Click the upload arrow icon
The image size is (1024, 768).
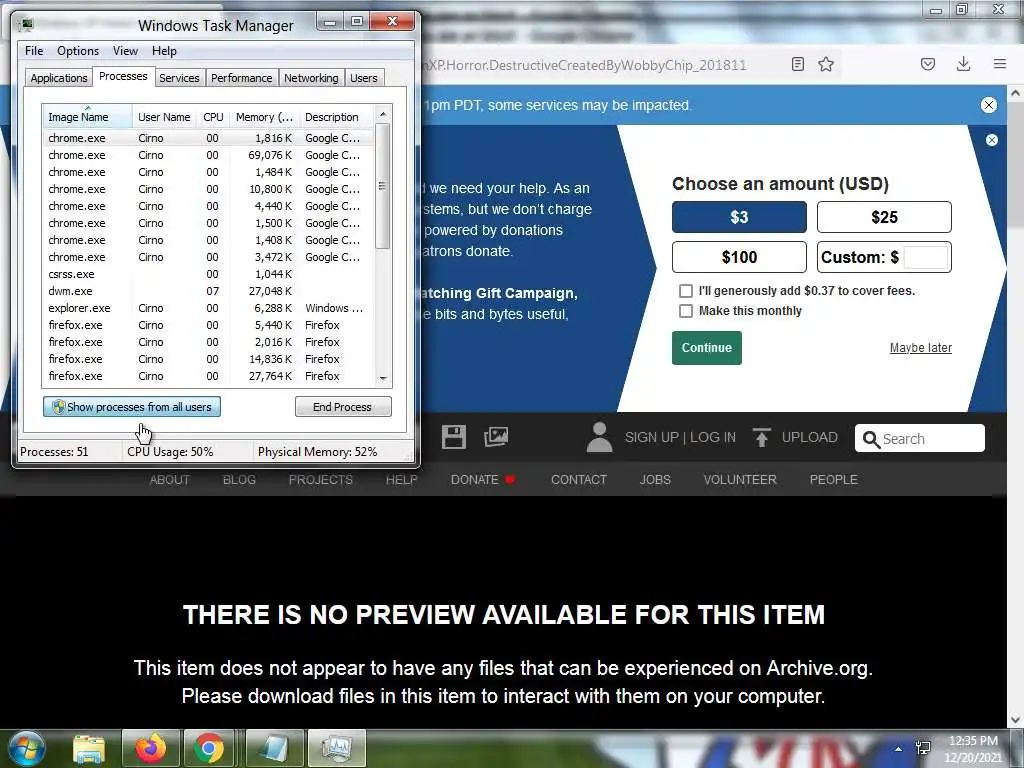[x=761, y=437]
